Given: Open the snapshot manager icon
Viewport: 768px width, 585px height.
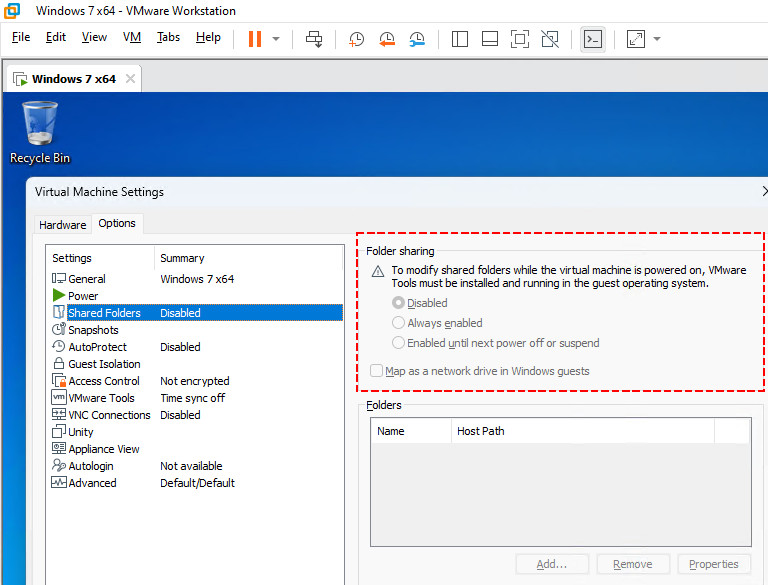Looking at the screenshot, I should coord(417,39).
